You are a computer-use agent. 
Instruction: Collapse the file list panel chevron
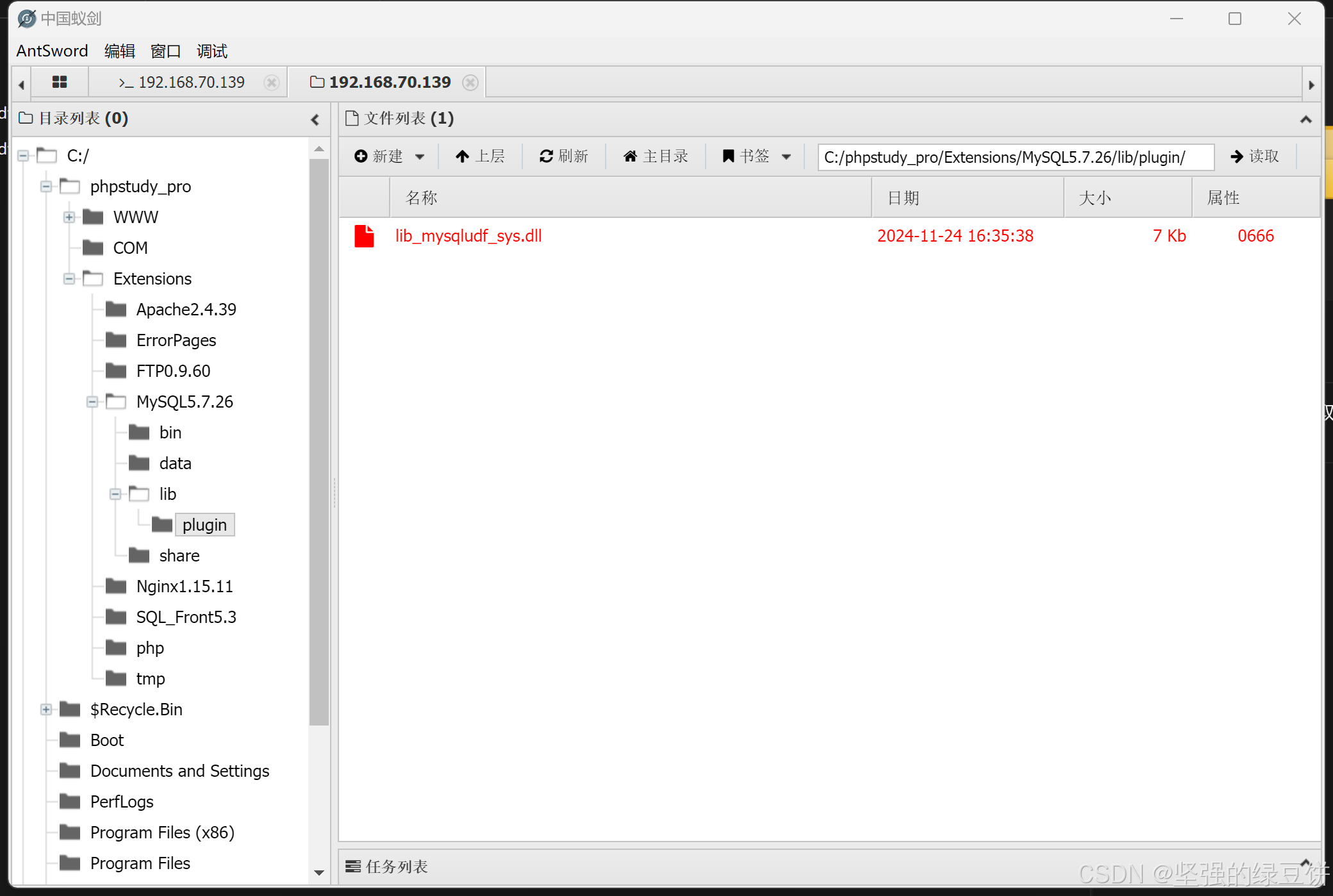1305,119
